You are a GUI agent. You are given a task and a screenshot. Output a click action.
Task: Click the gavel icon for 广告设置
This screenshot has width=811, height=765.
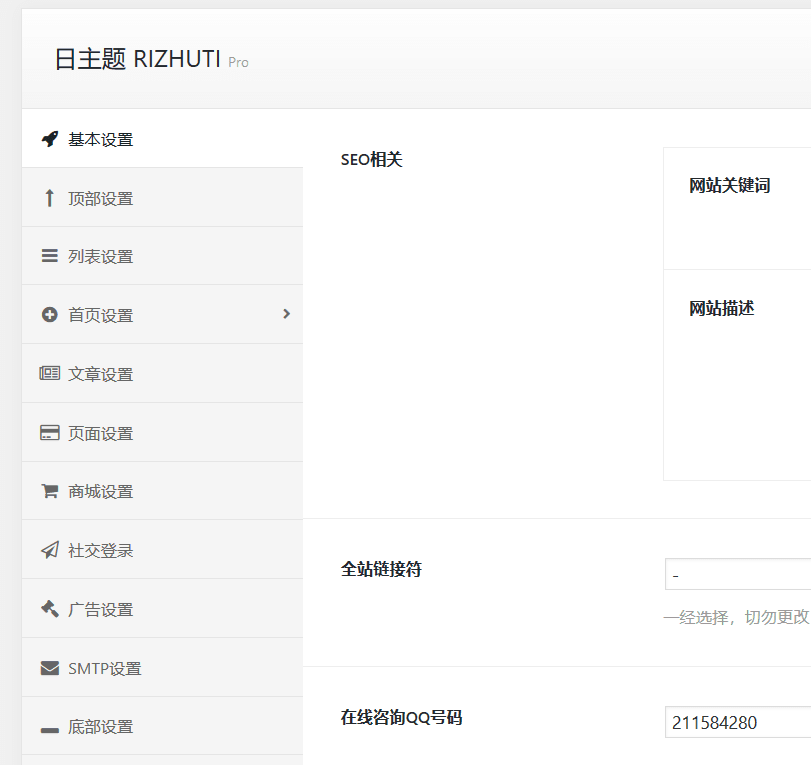(x=49, y=609)
